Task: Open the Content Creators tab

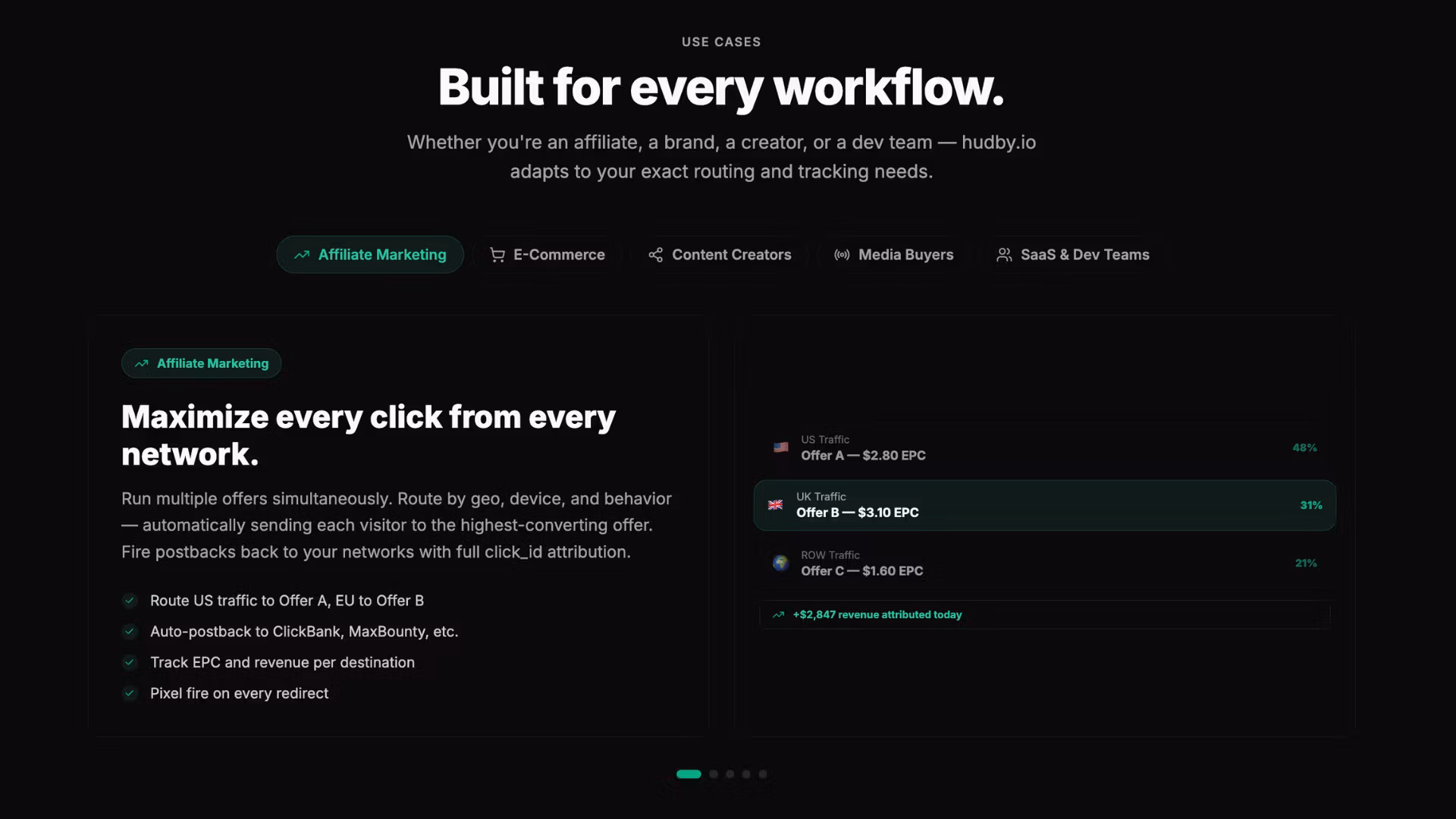Action: [720, 255]
